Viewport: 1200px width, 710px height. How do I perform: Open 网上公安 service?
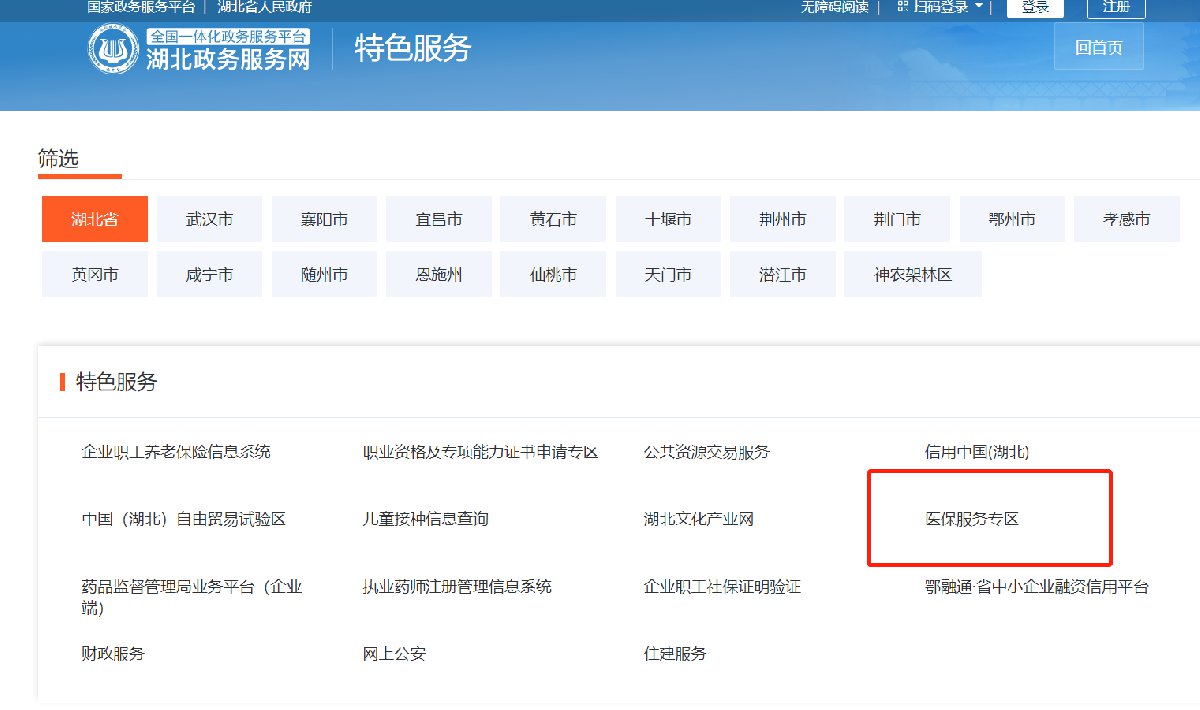pos(394,654)
